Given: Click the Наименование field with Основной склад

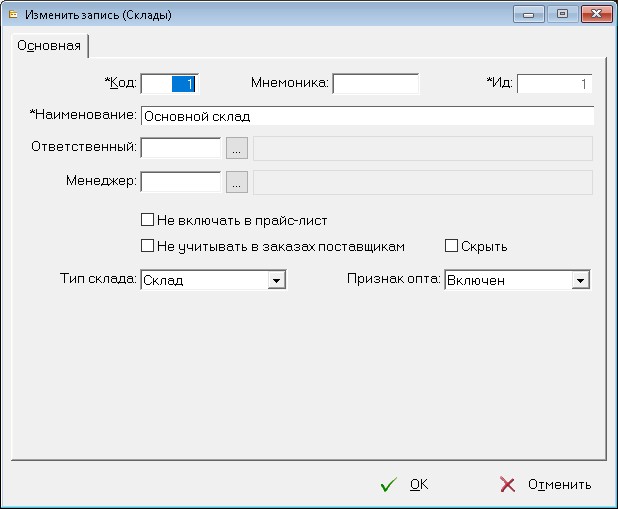Looking at the screenshot, I should pyautogui.click(x=367, y=116).
